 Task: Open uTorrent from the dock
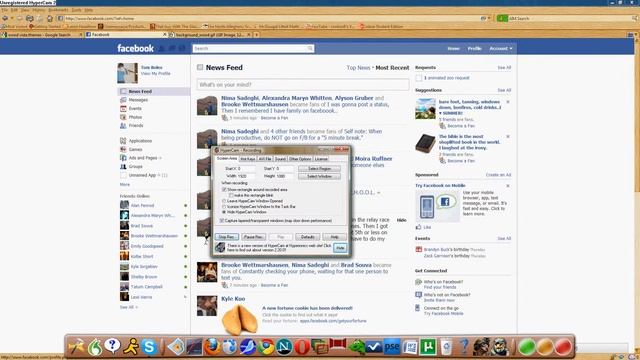pyautogui.click(x=428, y=347)
